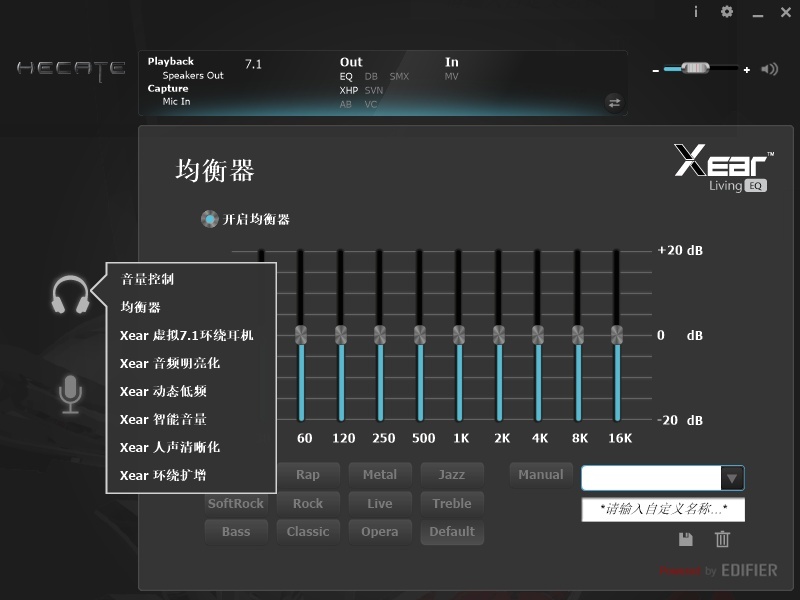Toggle EQ indicator in Out panel

coord(346,77)
